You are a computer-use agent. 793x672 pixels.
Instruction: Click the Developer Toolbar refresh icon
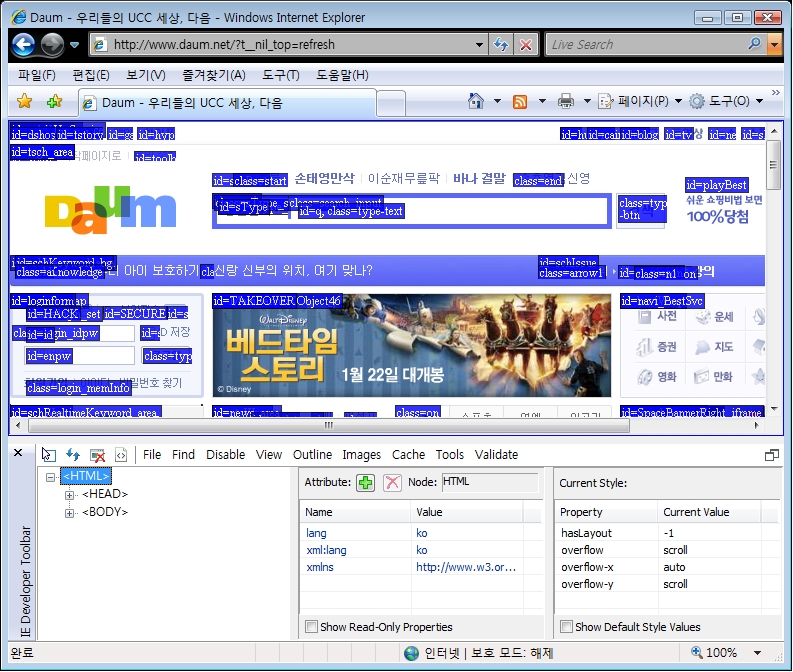pos(73,455)
